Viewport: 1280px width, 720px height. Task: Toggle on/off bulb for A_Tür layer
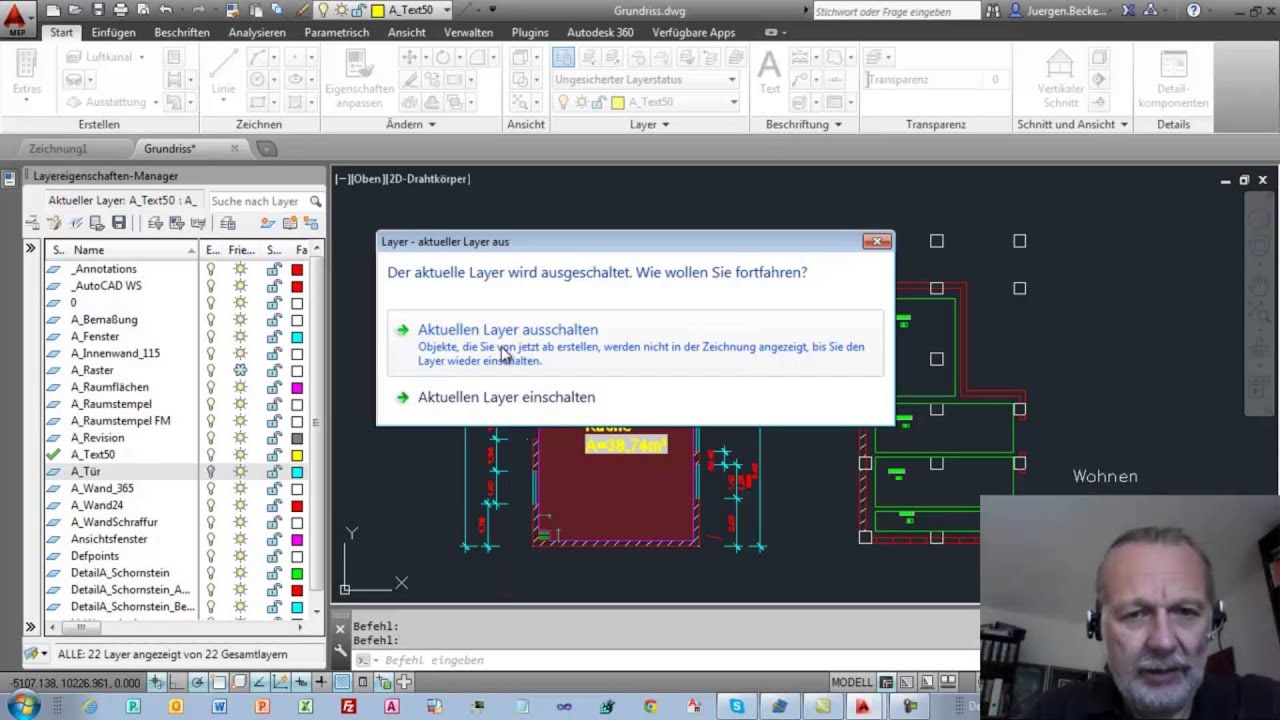click(x=211, y=471)
